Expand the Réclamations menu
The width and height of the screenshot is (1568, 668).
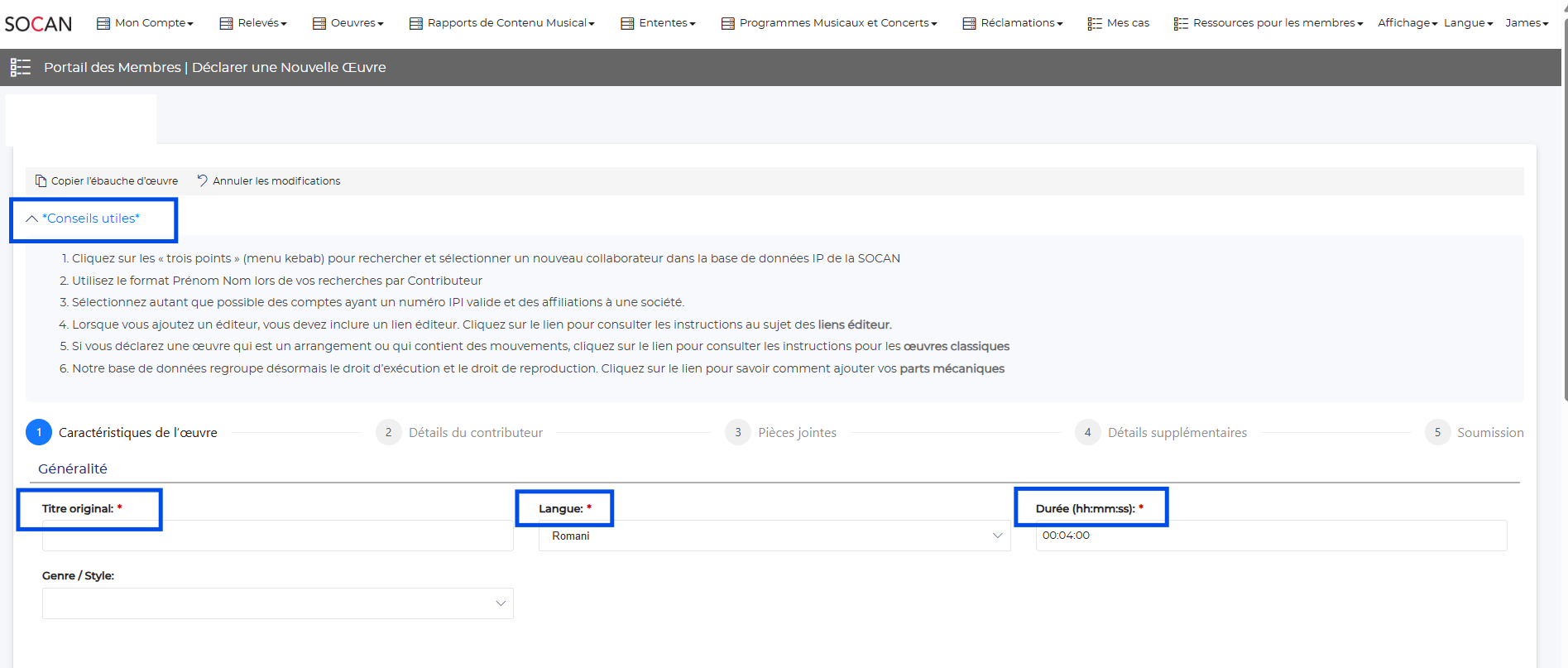1013,23
